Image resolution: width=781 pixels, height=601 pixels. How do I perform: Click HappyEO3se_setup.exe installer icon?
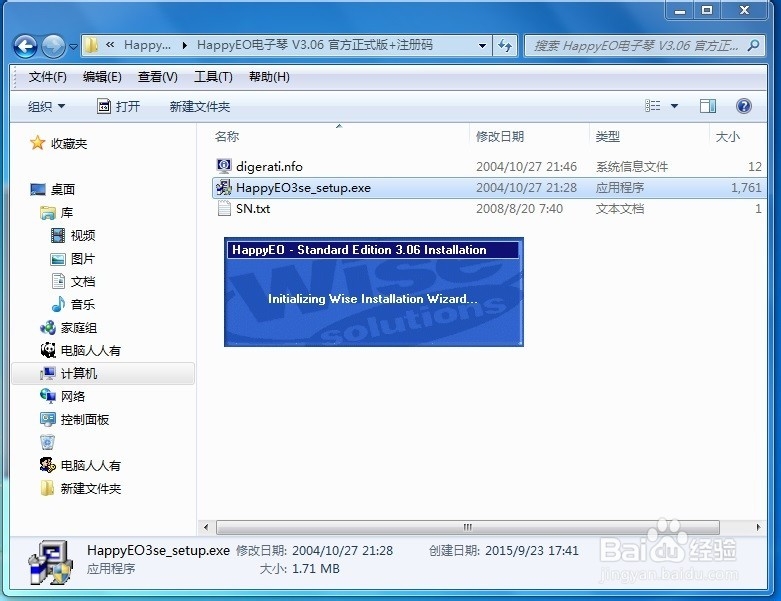tap(224, 187)
